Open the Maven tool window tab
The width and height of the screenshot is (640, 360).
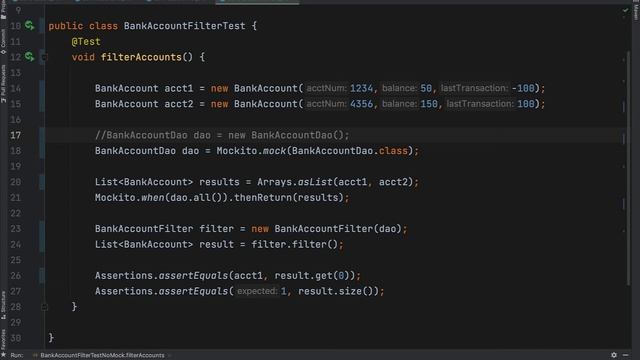pyautogui.click(x=636, y=11)
